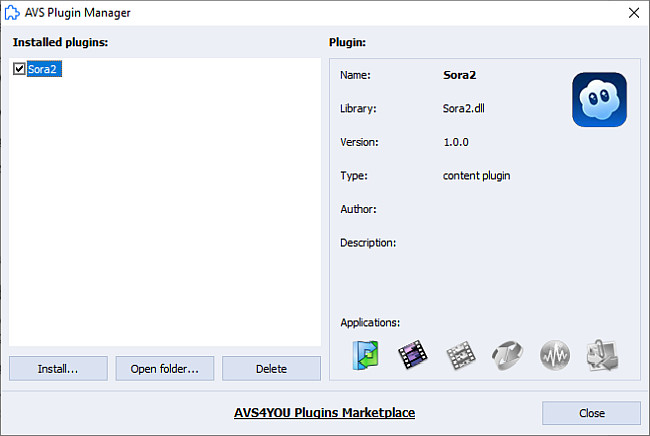Delete the selected plugin
Viewport: 650px width, 436px height.
(x=271, y=368)
